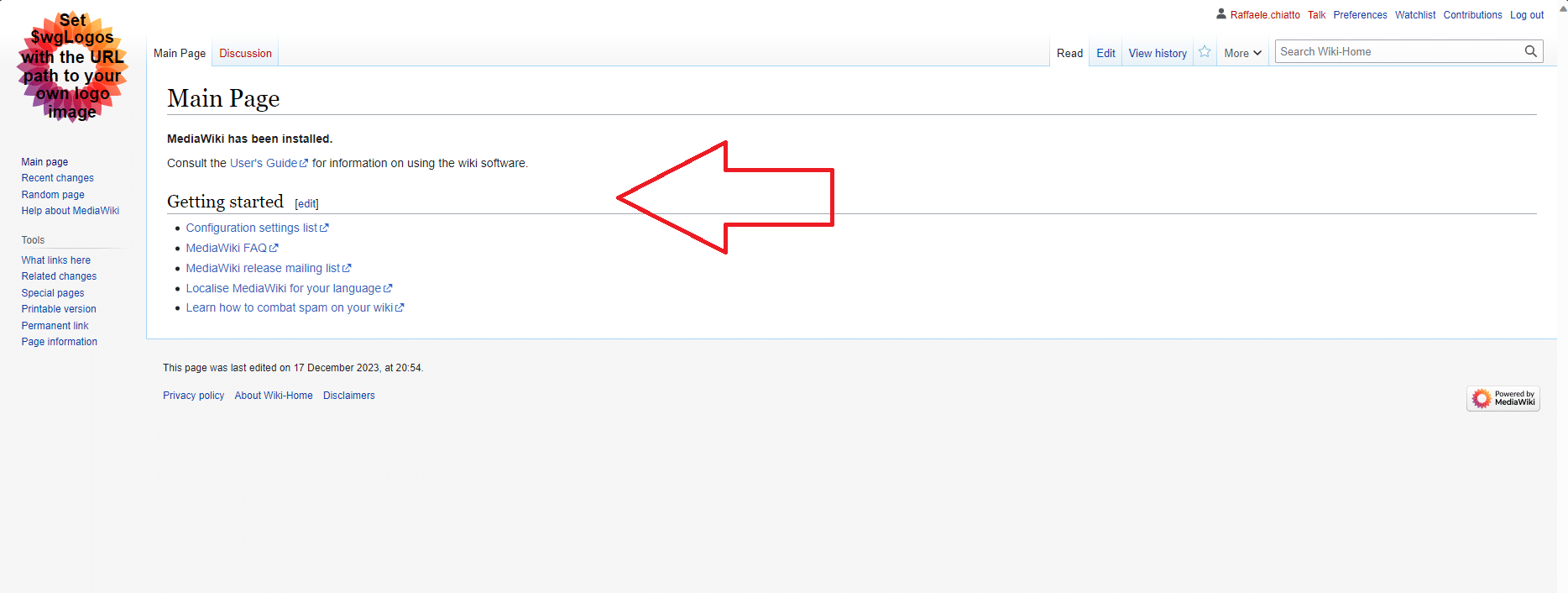Open Page information
This screenshot has height=593, width=1568.
60,342
